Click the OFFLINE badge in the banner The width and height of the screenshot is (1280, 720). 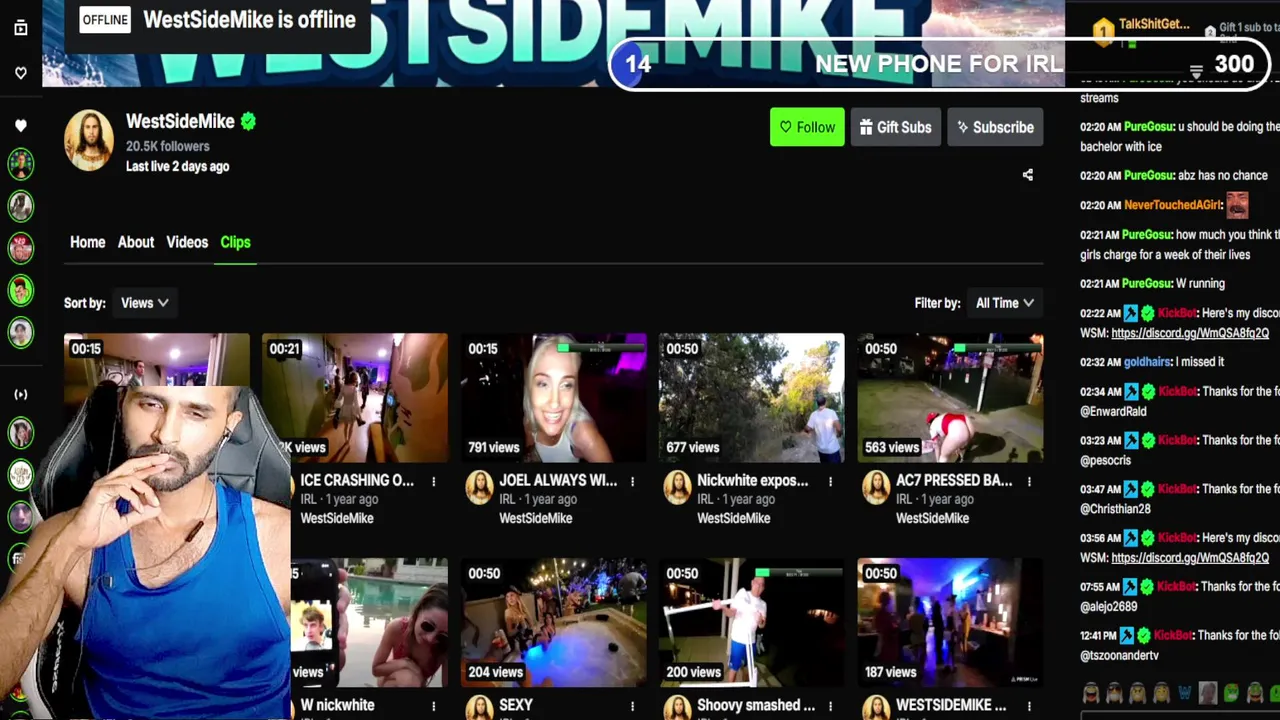pos(105,19)
